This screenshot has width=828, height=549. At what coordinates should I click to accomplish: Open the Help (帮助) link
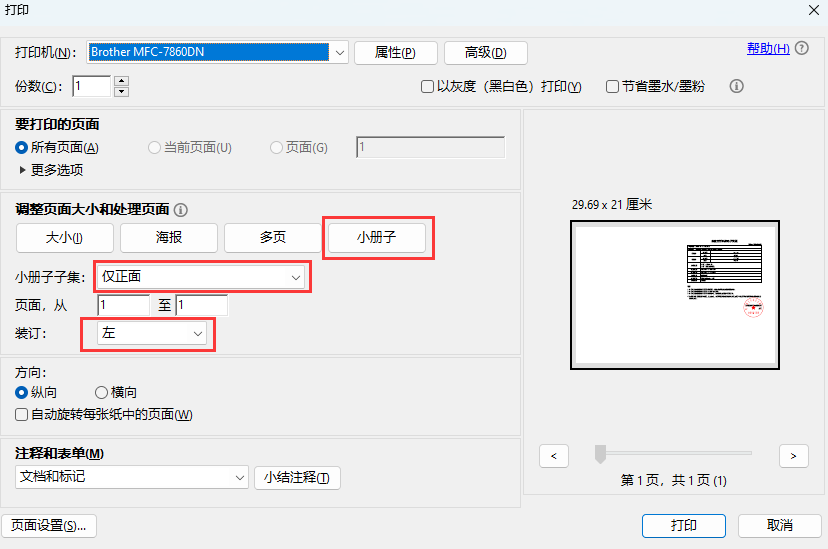pyautogui.click(x=767, y=49)
